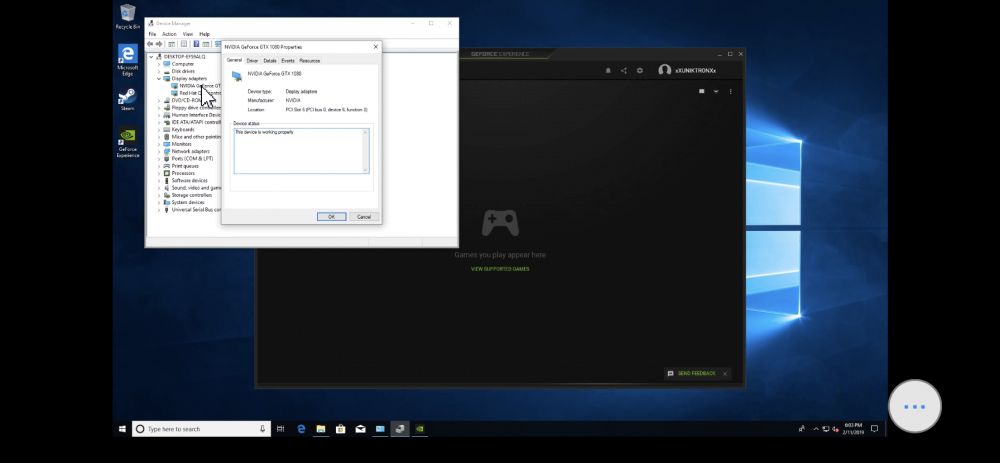Open the Action menu in Device Manager

[x=169, y=34]
